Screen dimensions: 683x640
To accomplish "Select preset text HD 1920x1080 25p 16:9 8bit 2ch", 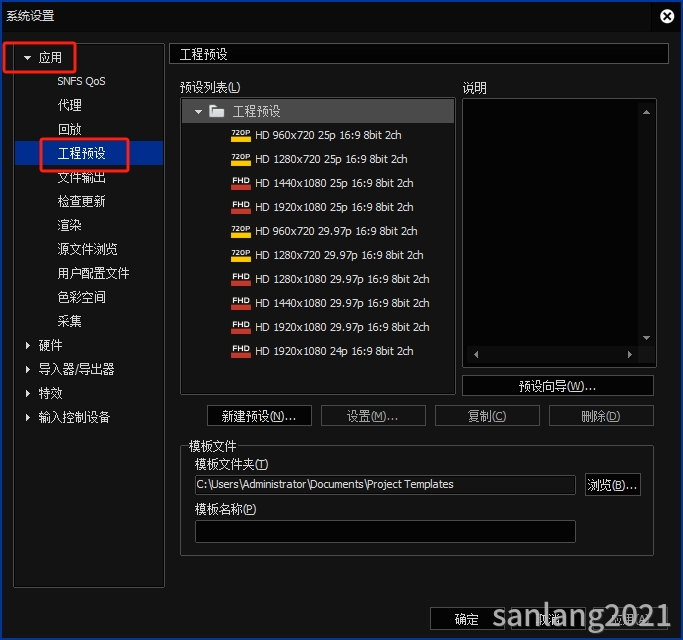I will coord(334,207).
